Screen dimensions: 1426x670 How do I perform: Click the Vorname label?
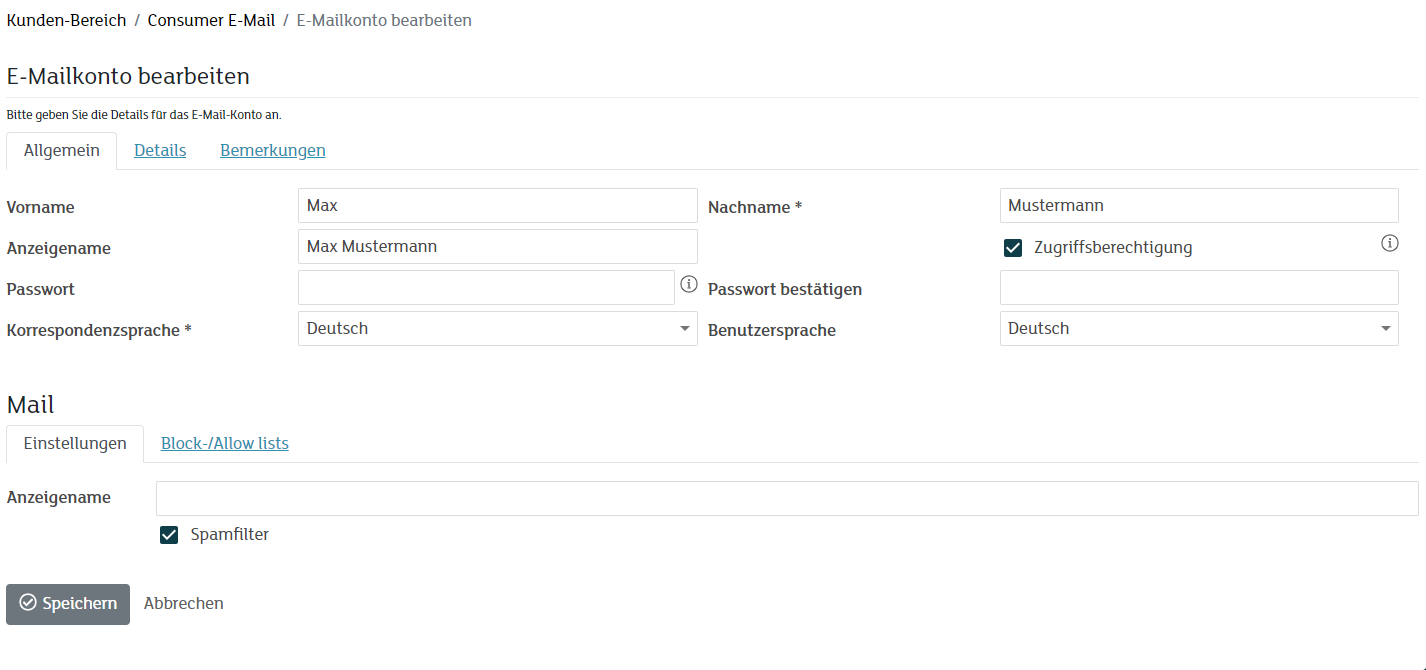coord(41,208)
